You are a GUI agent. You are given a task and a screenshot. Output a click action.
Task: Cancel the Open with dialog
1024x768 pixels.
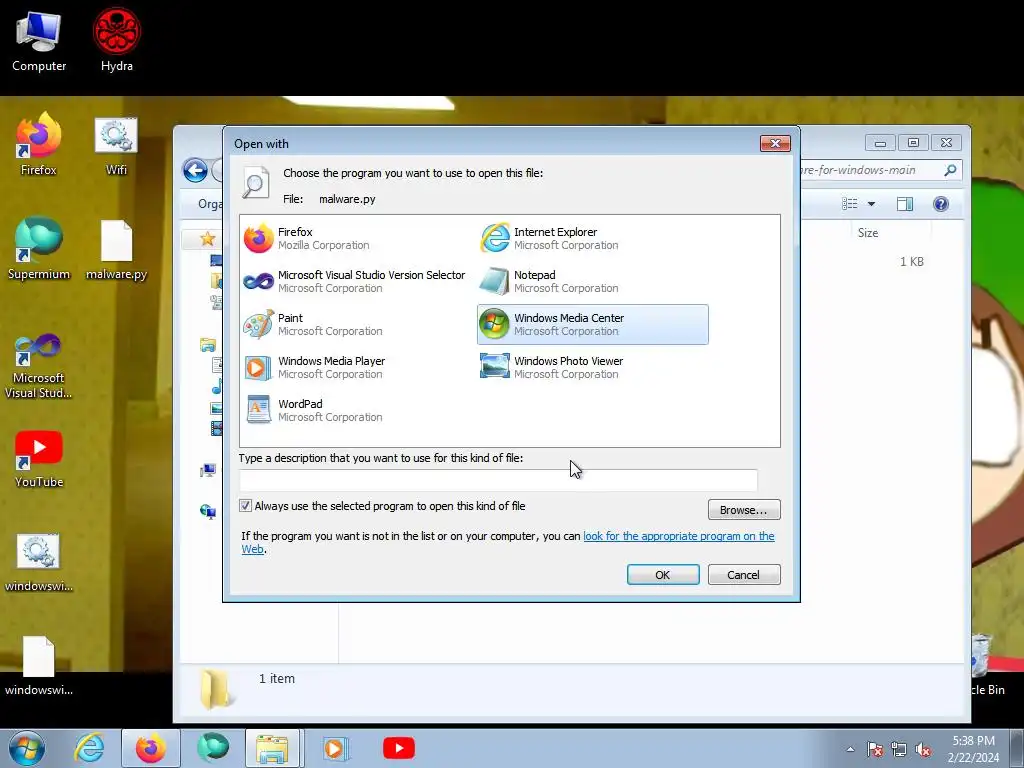click(x=744, y=575)
